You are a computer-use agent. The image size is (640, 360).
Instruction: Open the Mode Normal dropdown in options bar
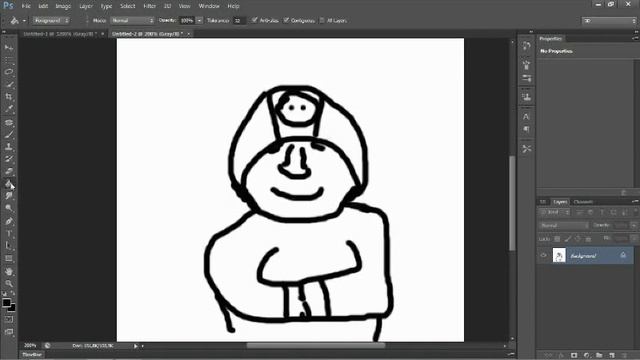(x=133, y=20)
